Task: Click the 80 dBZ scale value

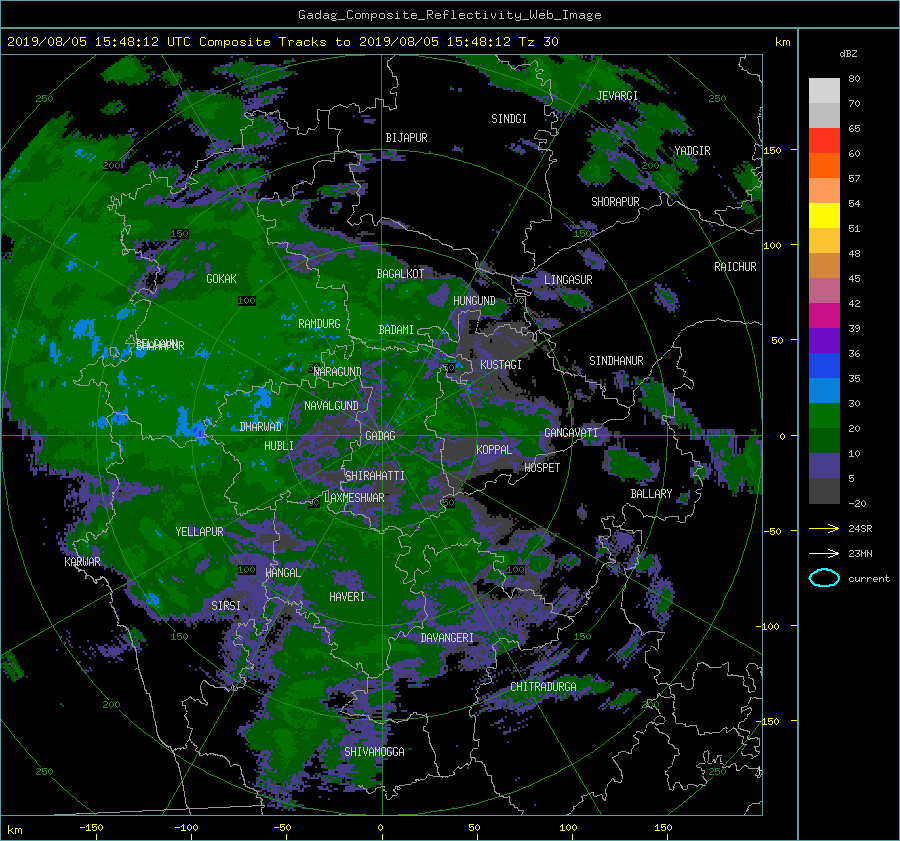Action: click(854, 79)
